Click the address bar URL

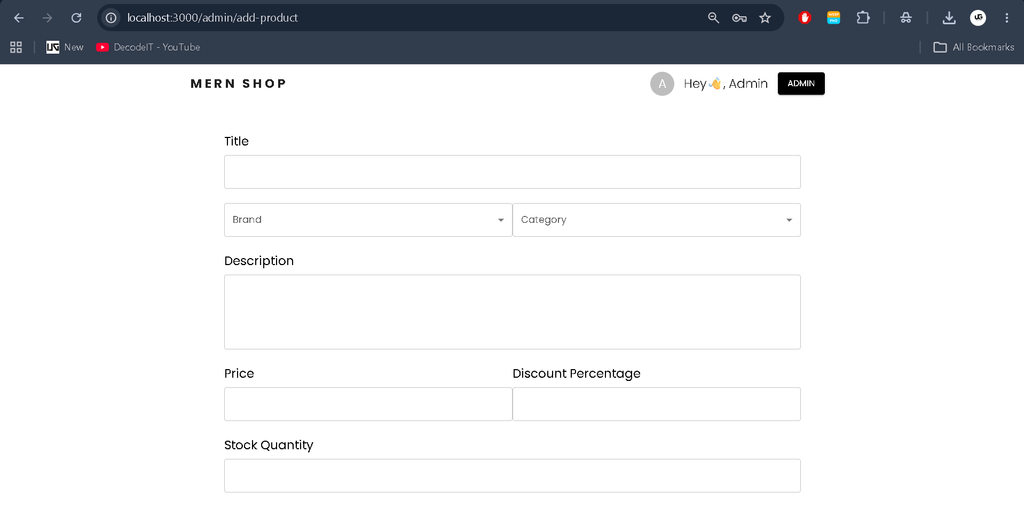point(213,18)
